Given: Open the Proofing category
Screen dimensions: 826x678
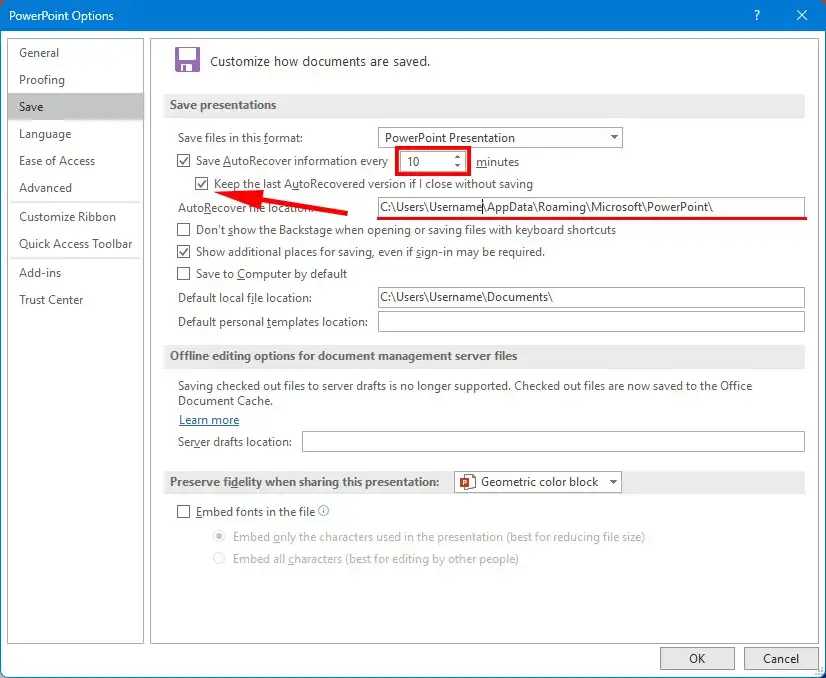Looking at the screenshot, I should pos(76,80).
